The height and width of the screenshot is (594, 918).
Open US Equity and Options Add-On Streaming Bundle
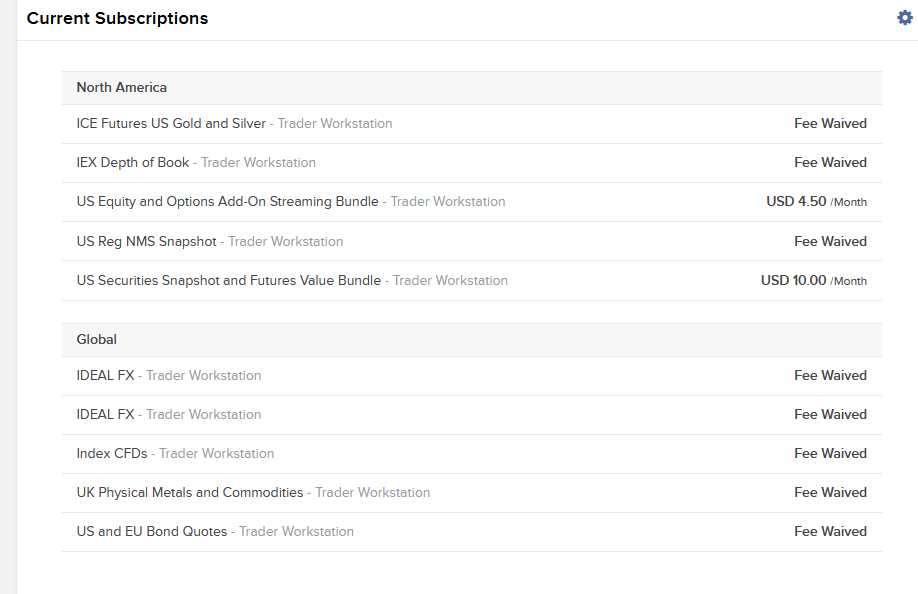coord(472,202)
